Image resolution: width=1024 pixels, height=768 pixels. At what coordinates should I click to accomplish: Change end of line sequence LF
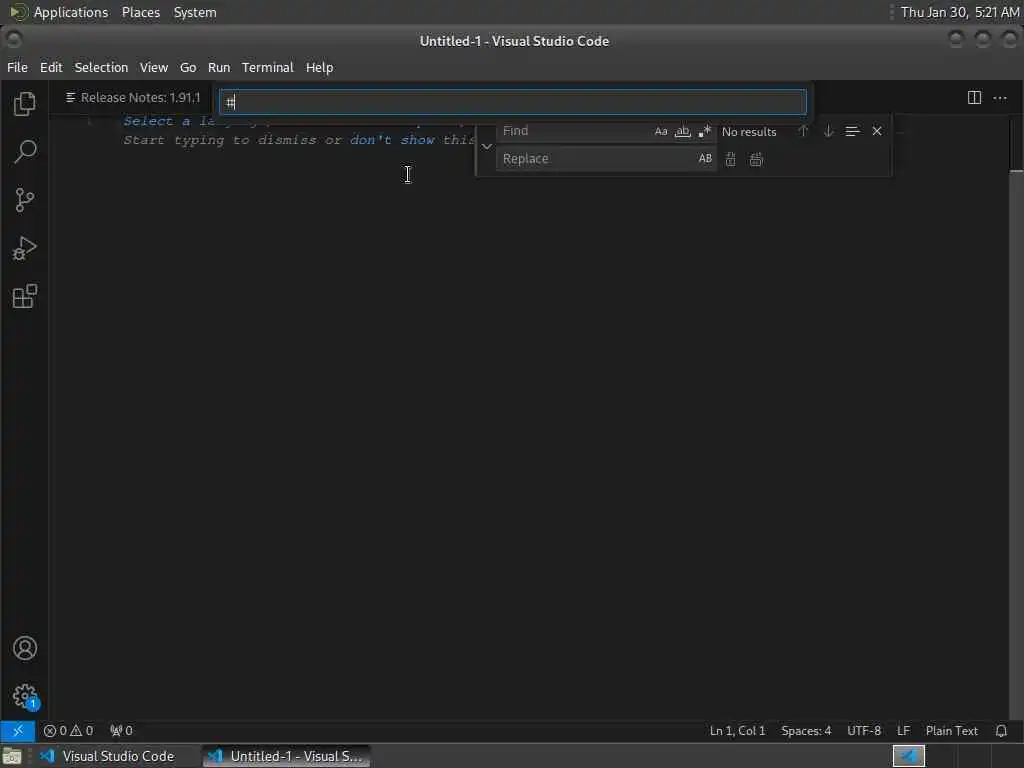tap(903, 731)
